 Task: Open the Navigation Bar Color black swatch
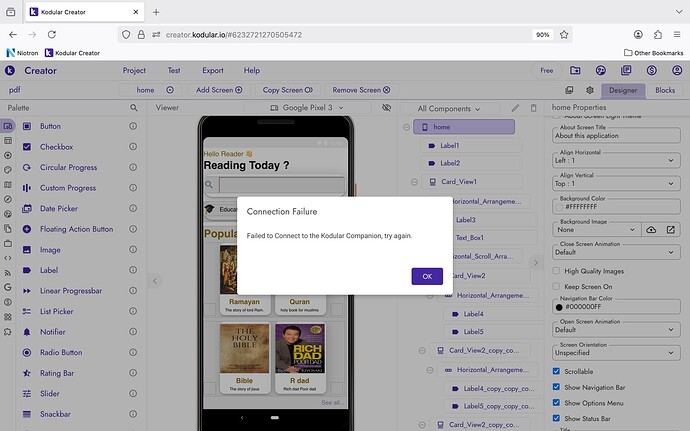[x=559, y=307]
